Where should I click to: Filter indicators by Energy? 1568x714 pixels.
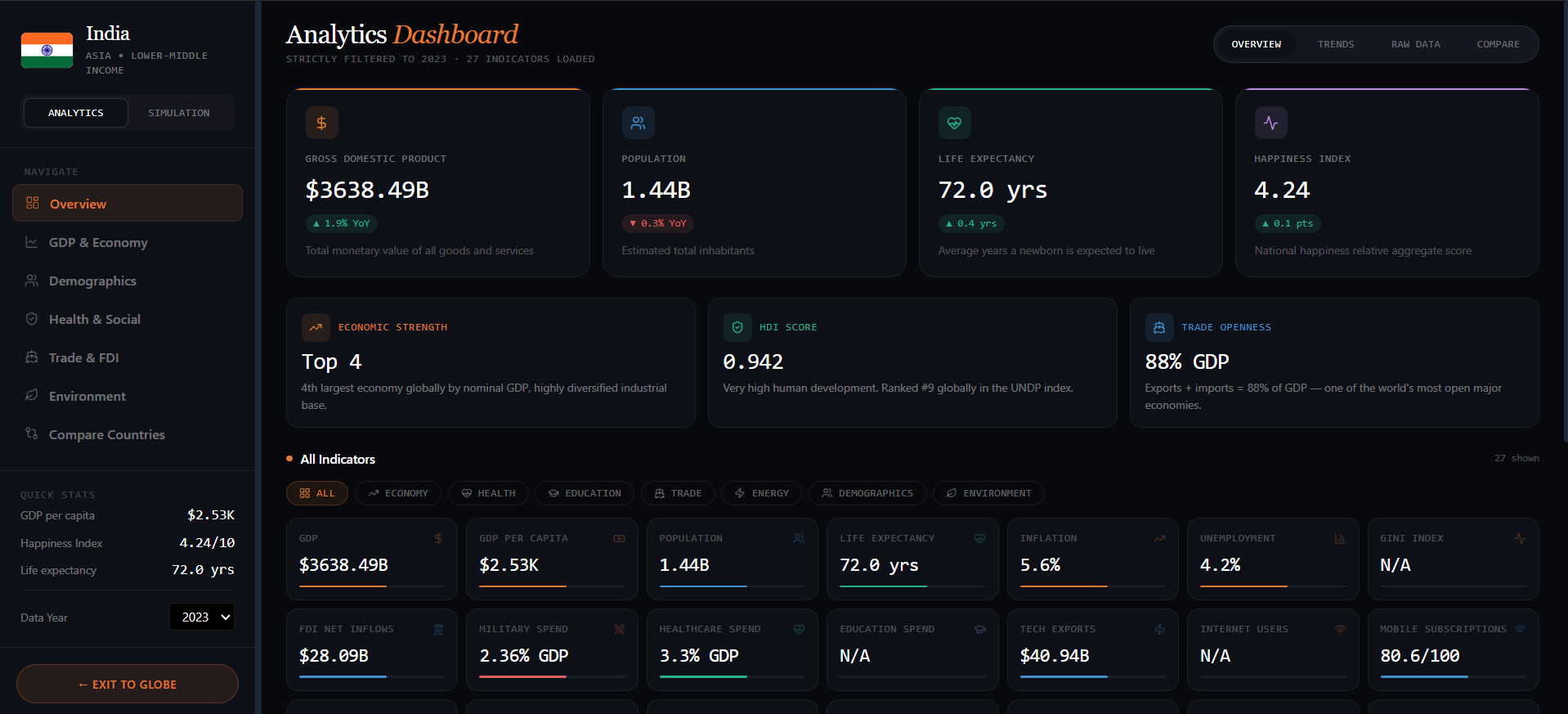point(762,493)
